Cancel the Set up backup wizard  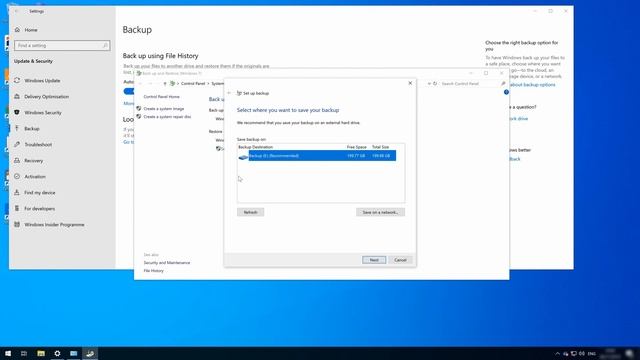point(400,260)
